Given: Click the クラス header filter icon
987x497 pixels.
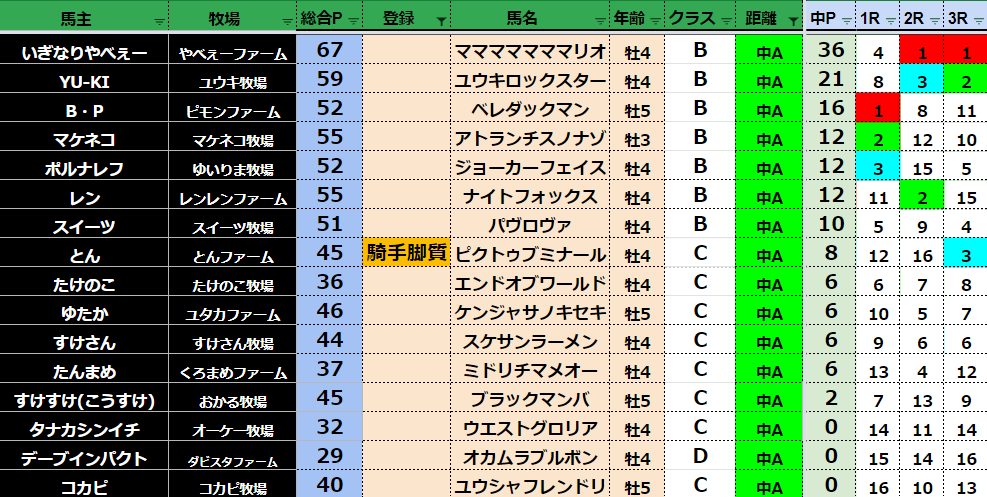Looking at the screenshot, I should 725,20.
